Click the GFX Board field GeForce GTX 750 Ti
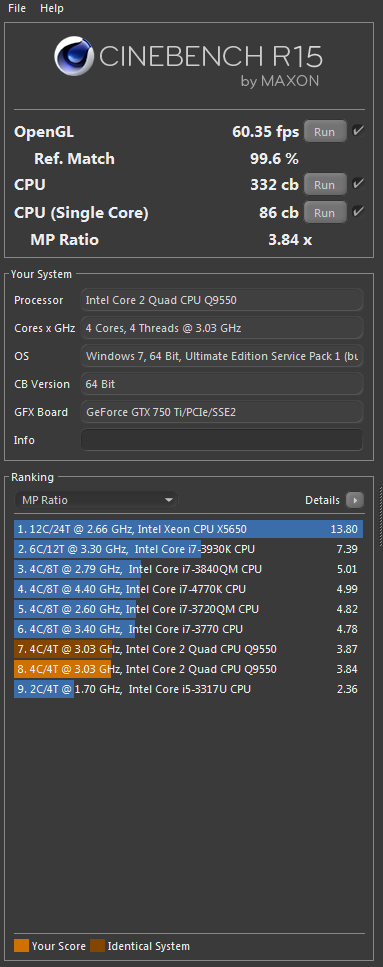Screen dimensions: 383x967 click(x=222, y=412)
